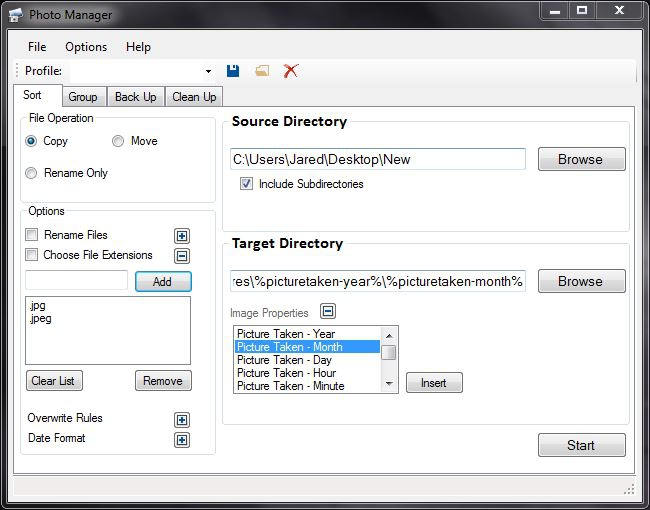Enable the Rename Files checkbox
The image size is (650, 510).
coord(32,235)
